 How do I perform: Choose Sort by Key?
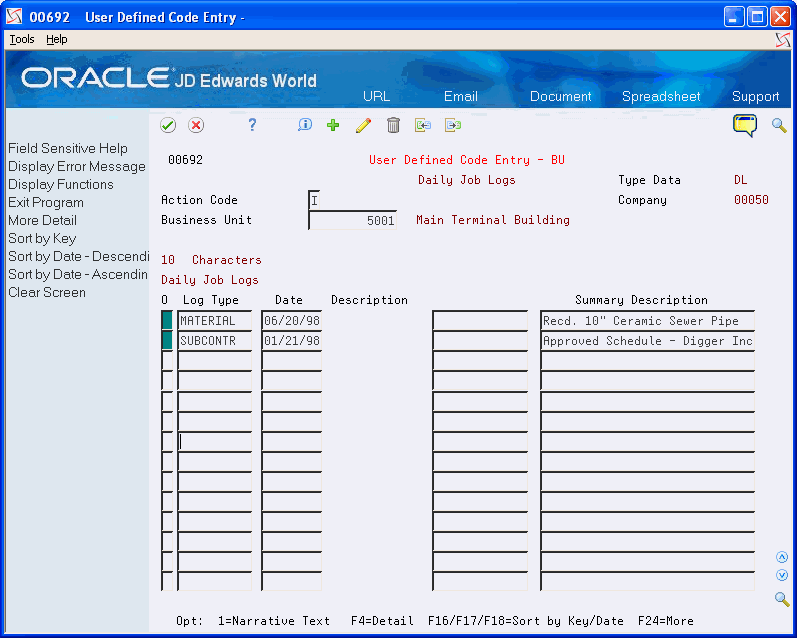42,238
